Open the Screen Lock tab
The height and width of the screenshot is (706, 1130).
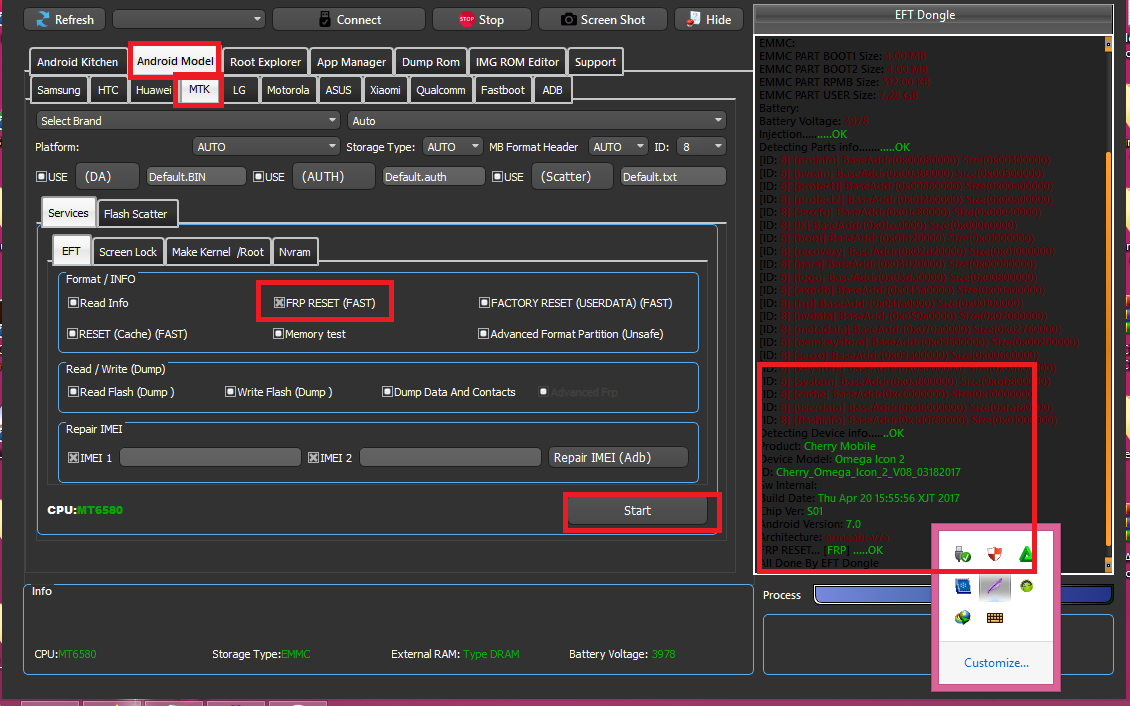tap(128, 251)
